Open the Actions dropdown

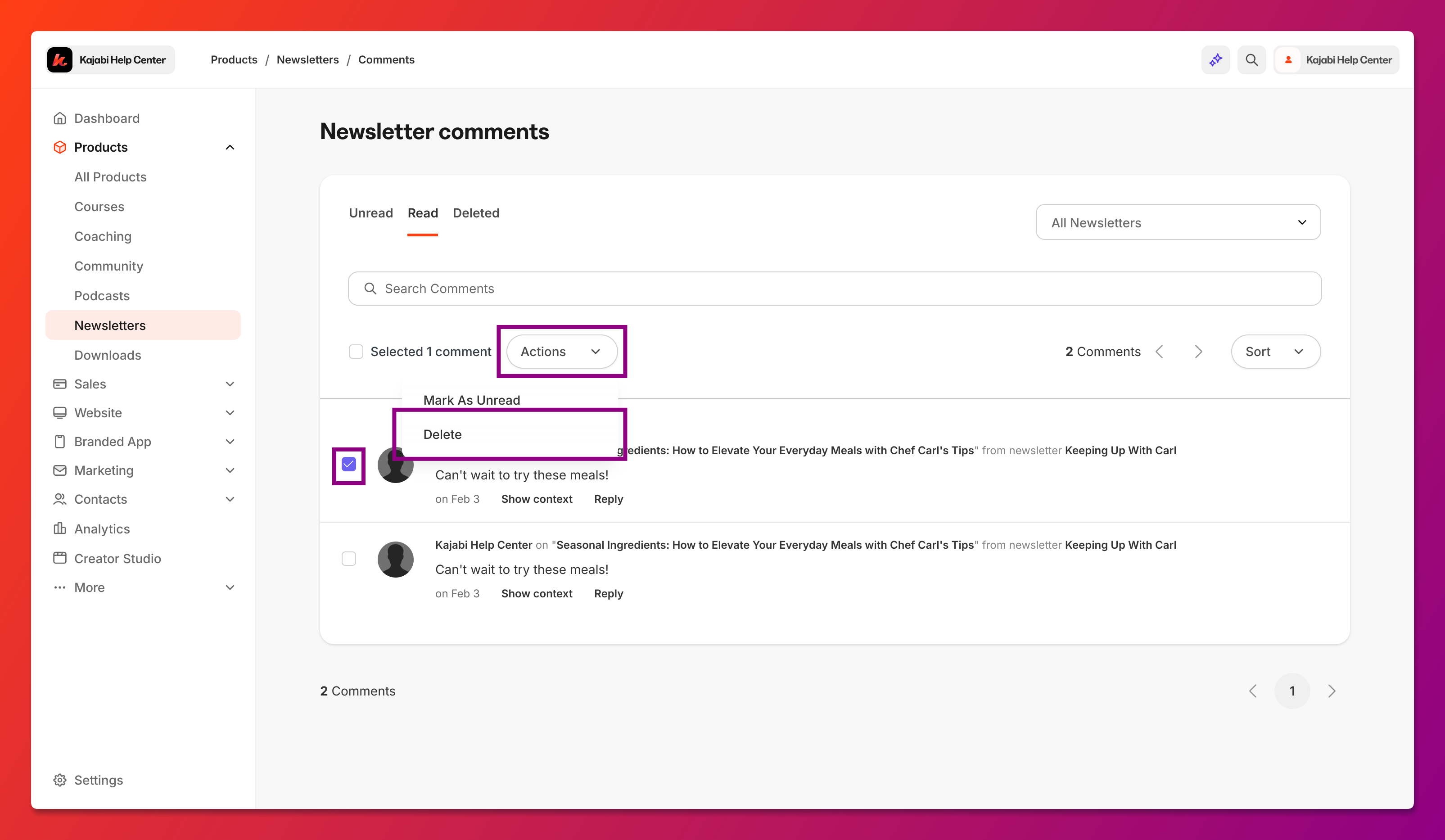[x=561, y=352]
